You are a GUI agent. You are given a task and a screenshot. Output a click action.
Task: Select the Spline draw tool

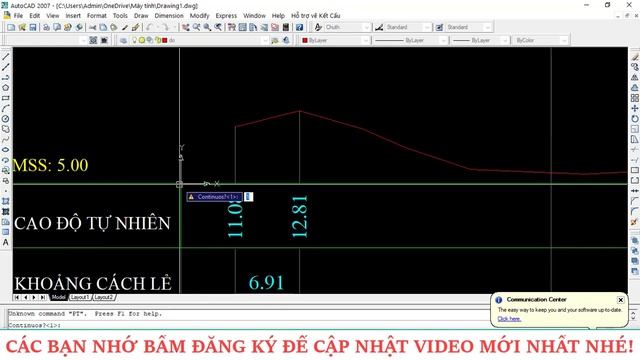point(6,140)
